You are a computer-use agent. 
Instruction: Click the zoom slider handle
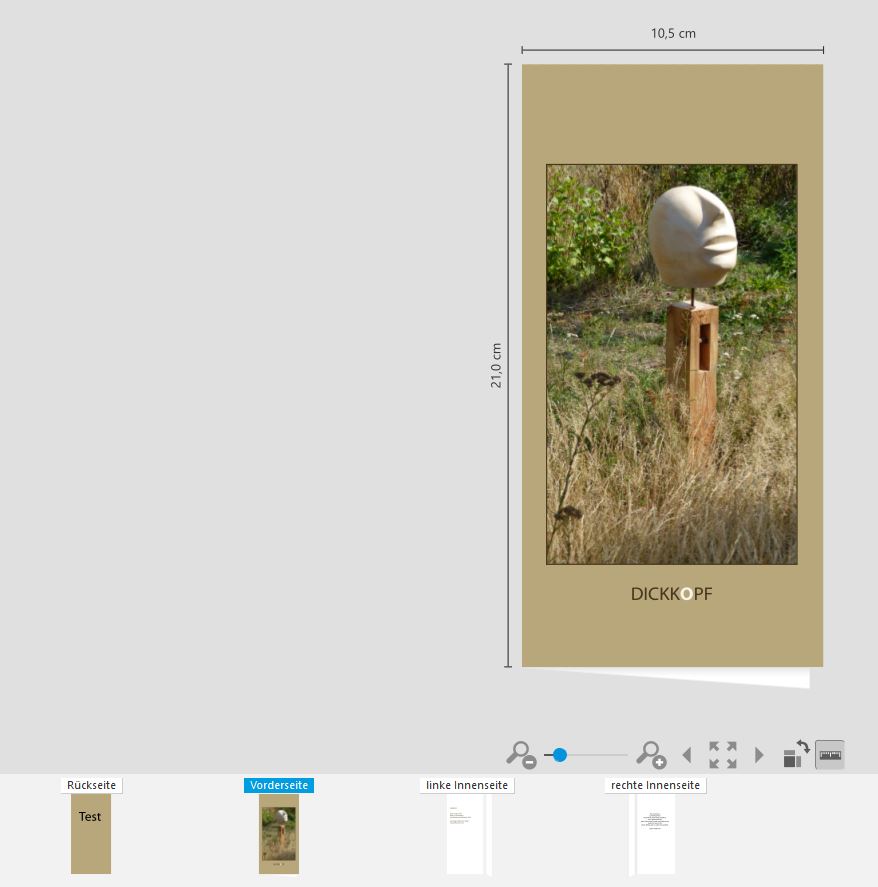pyautogui.click(x=560, y=755)
